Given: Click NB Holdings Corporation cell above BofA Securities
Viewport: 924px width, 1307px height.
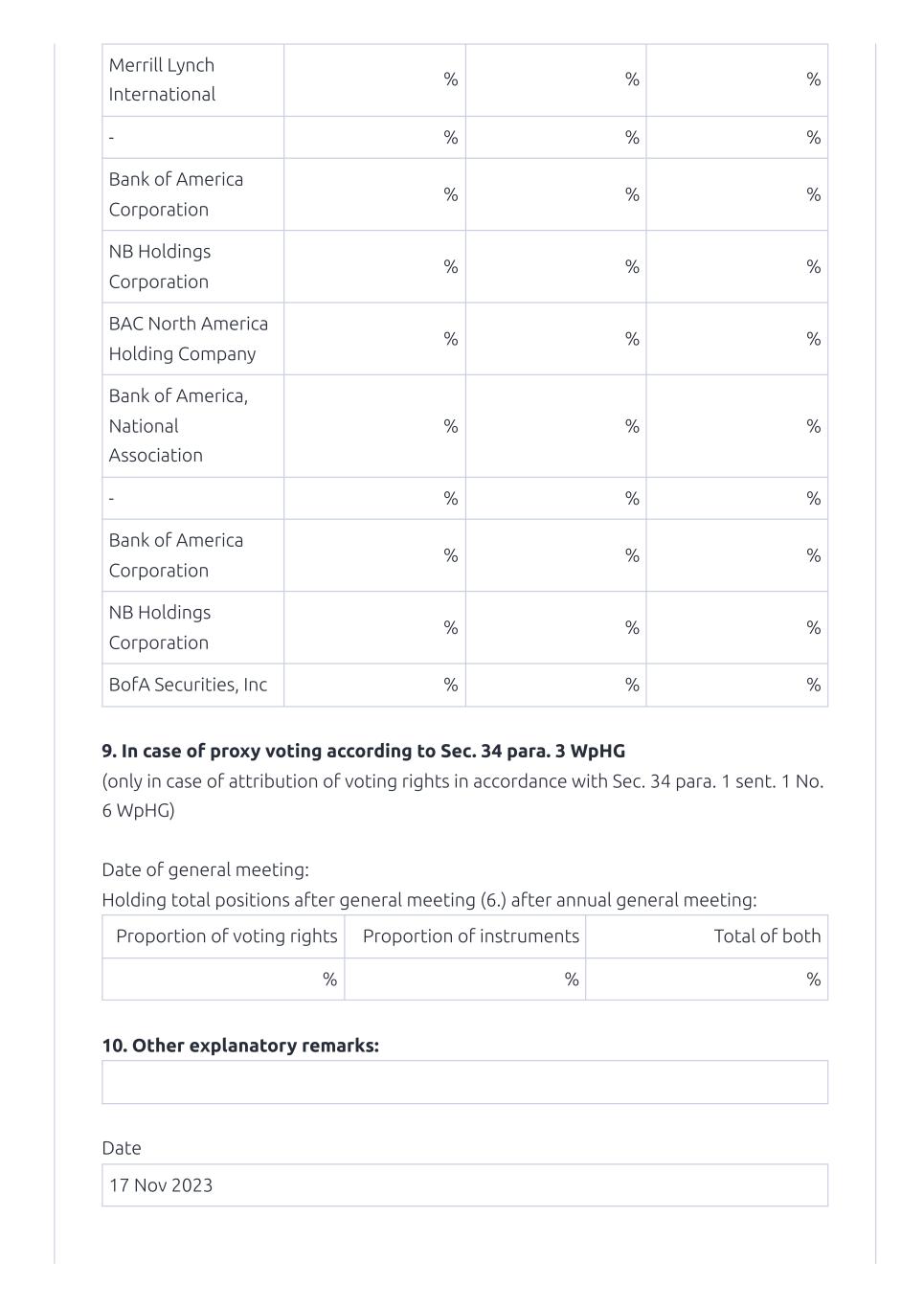Looking at the screenshot, I should tap(192, 627).
